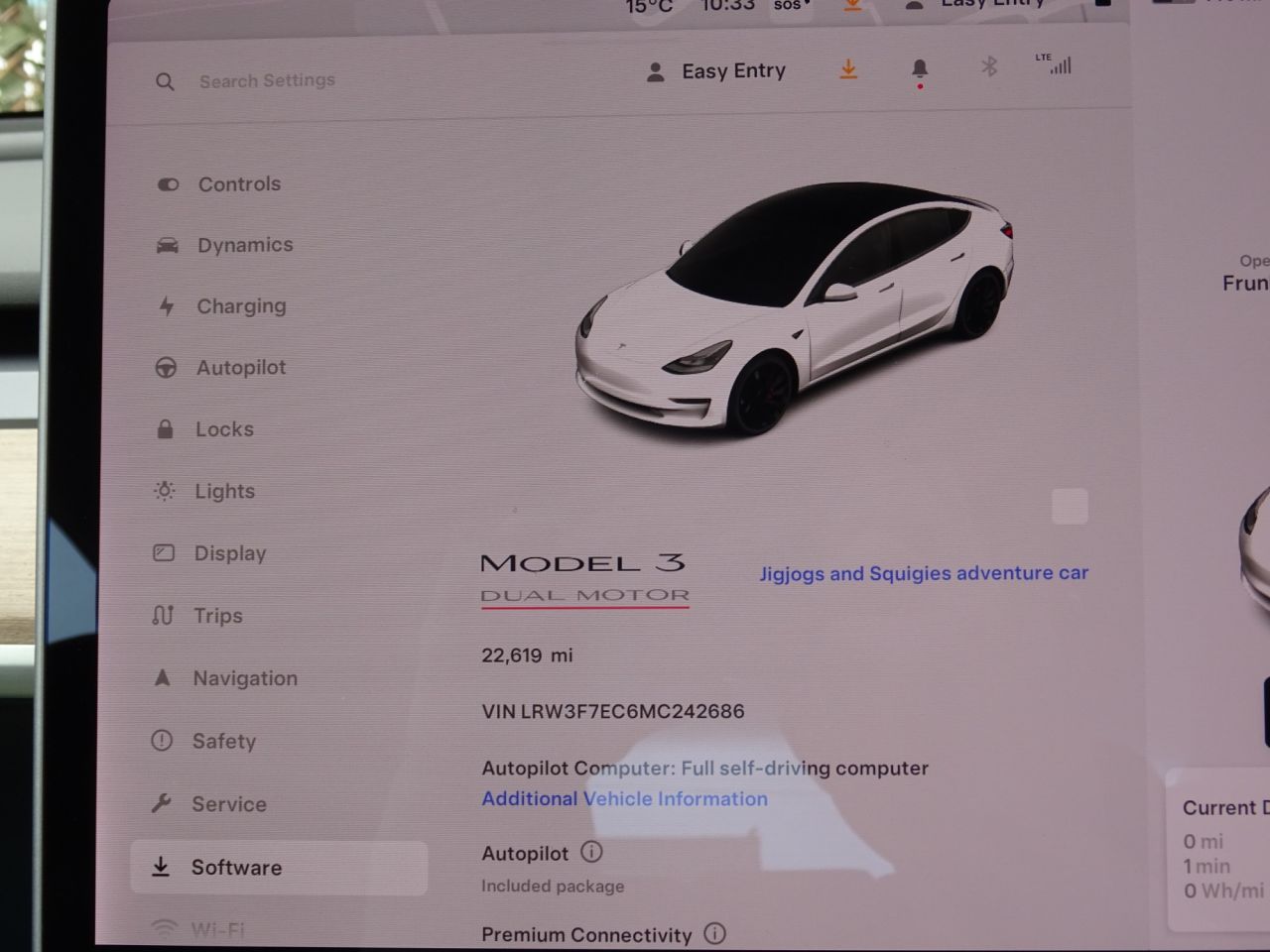
Task: Open Display settings
Action: click(x=229, y=553)
